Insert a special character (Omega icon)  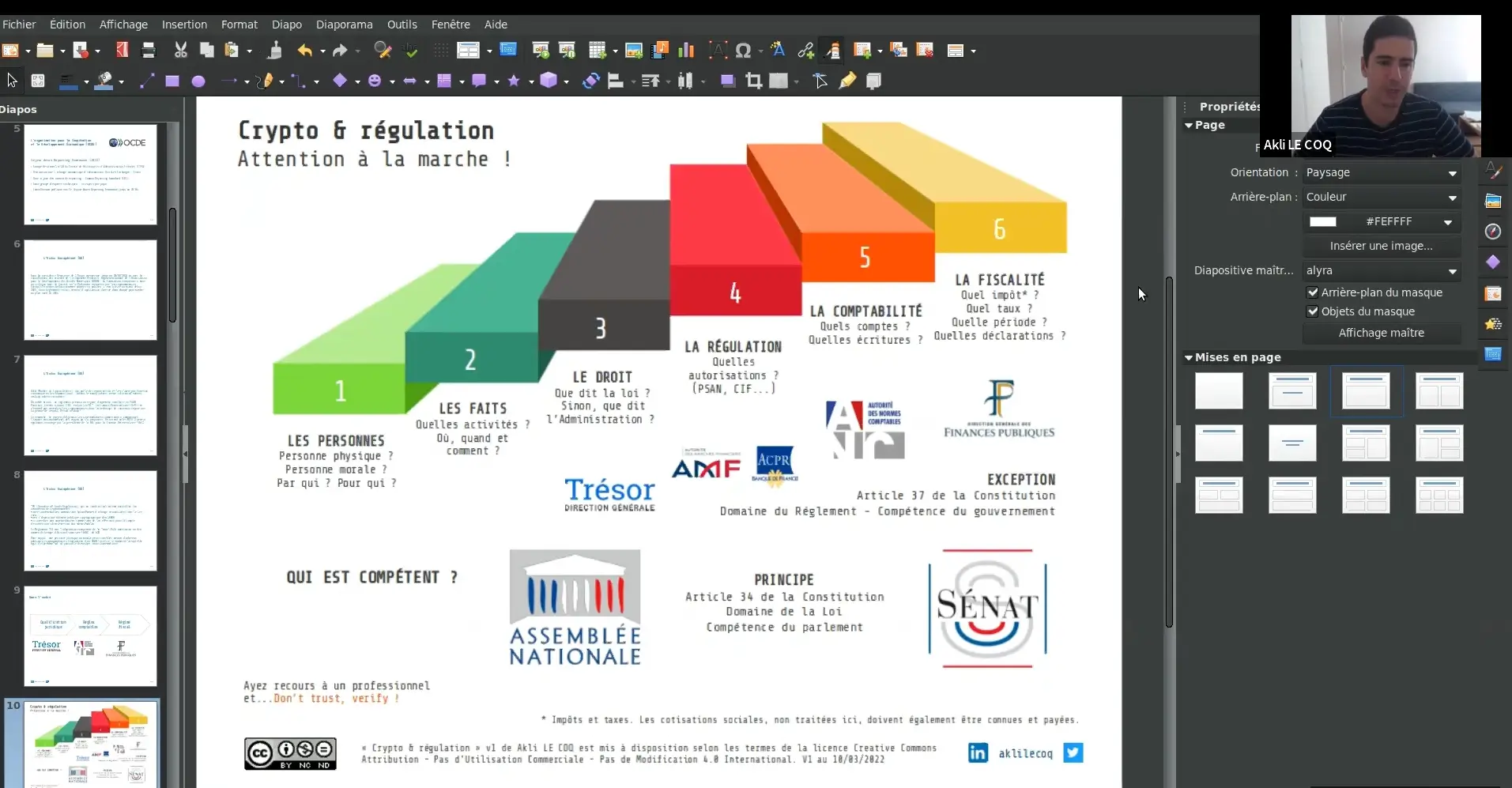[x=743, y=51]
